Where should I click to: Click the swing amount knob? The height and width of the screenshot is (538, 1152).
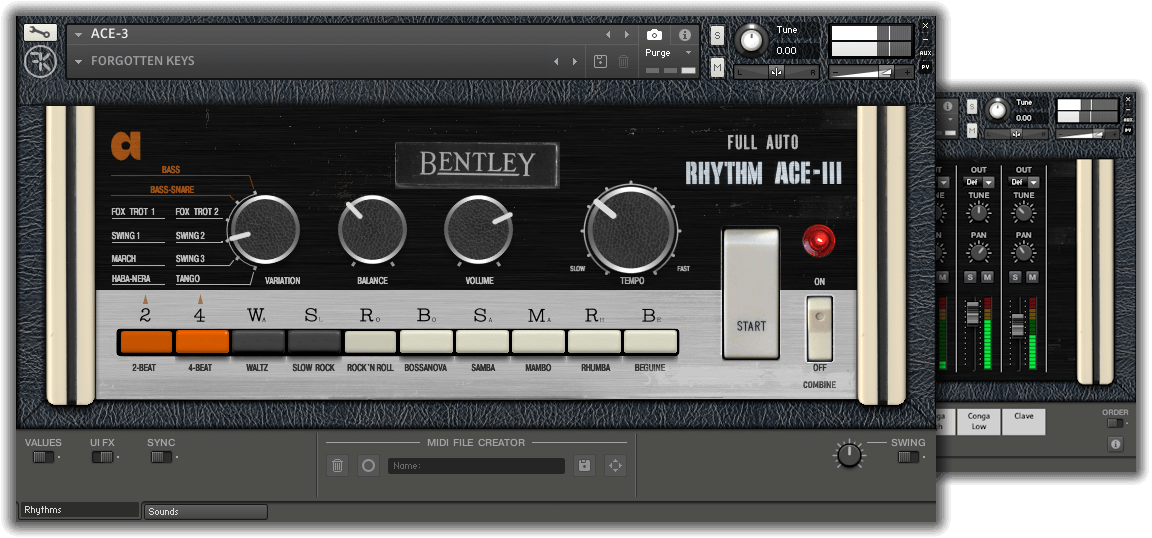[x=849, y=454]
